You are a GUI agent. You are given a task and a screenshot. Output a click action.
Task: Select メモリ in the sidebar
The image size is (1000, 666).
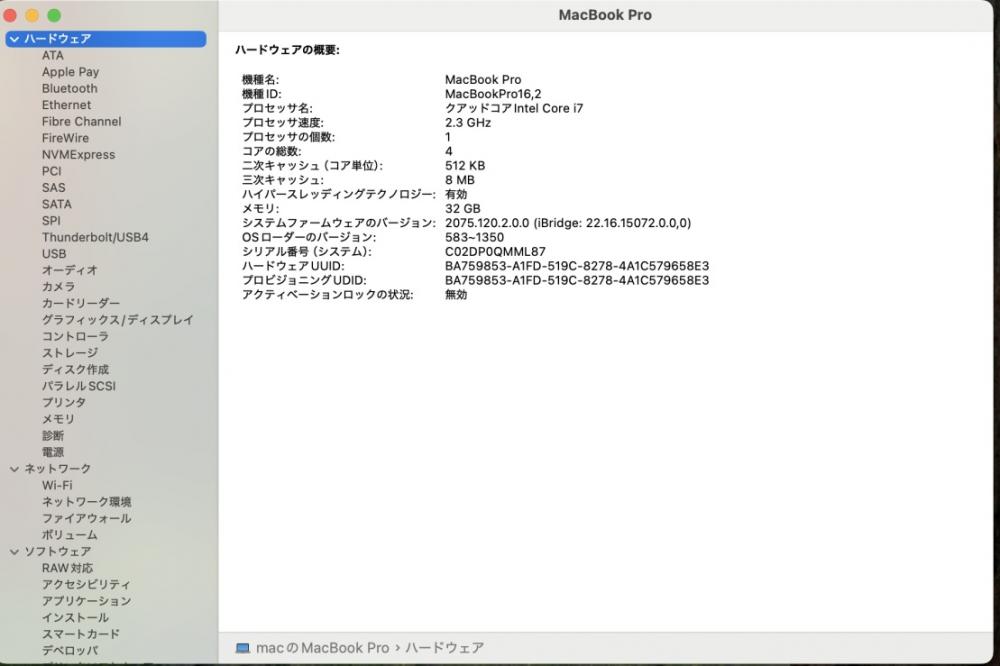[59, 419]
